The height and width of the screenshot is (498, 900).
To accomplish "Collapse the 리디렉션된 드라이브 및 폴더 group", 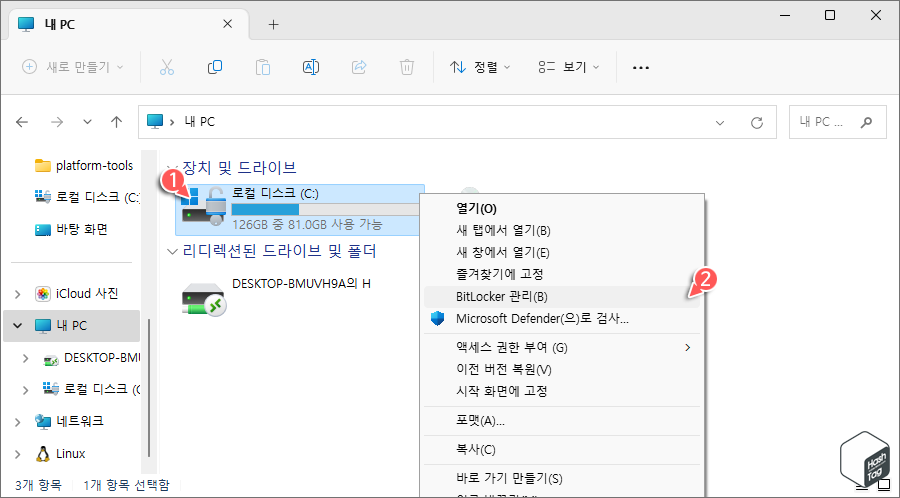I will coord(171,251).
